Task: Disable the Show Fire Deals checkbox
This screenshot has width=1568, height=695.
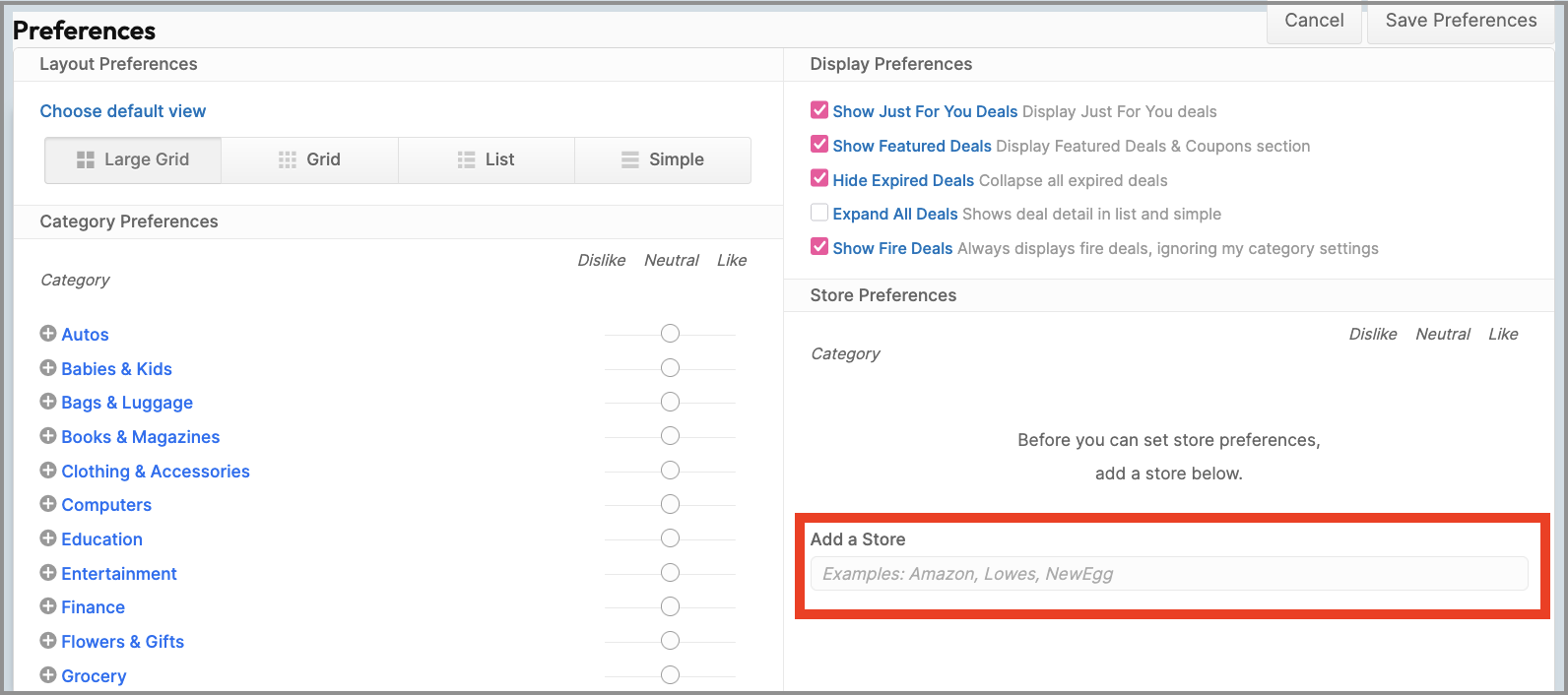Action: tap(819, 247)
